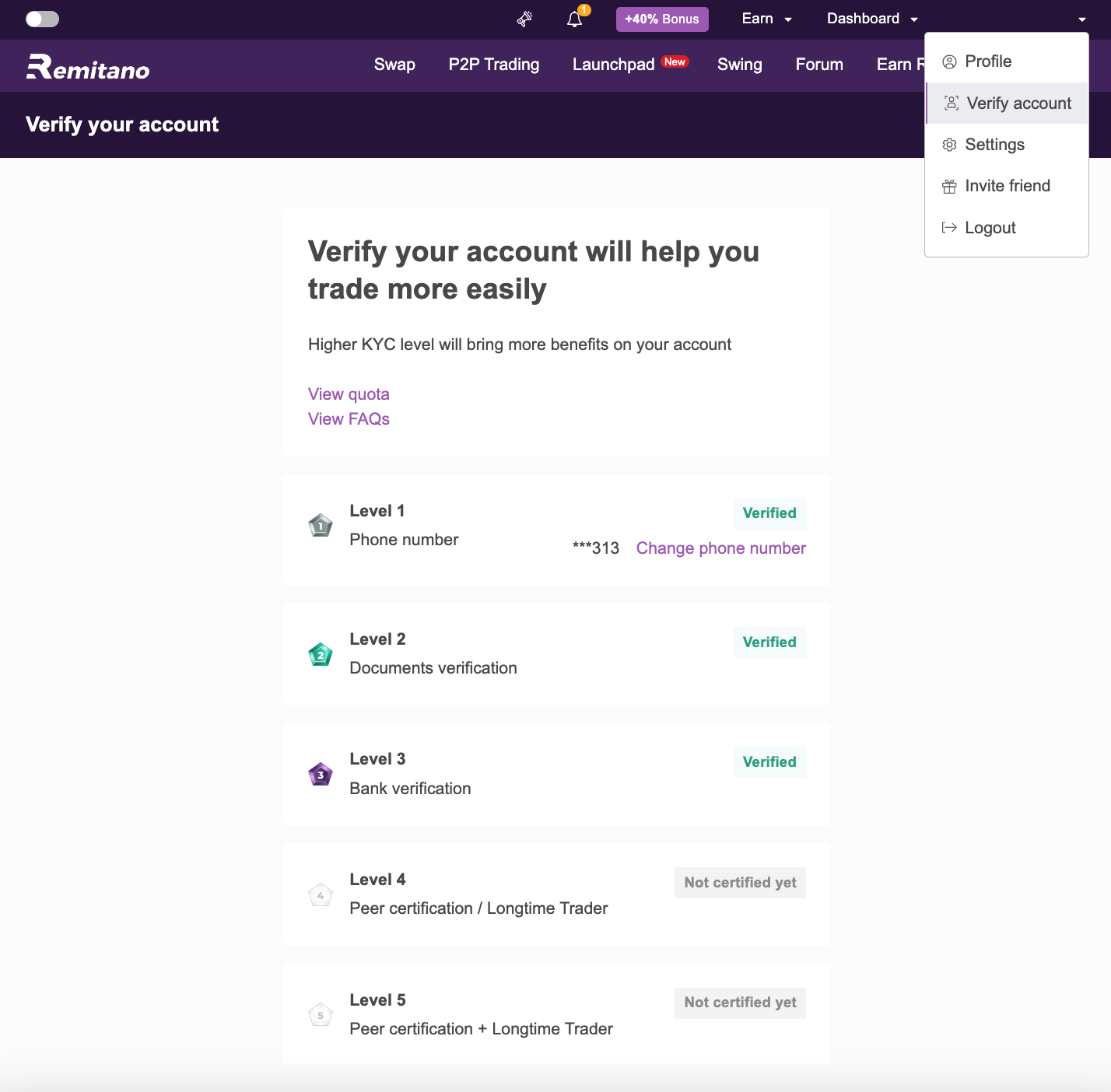
Task: Click the Phone number label
Action: click(x=404, y=540)
